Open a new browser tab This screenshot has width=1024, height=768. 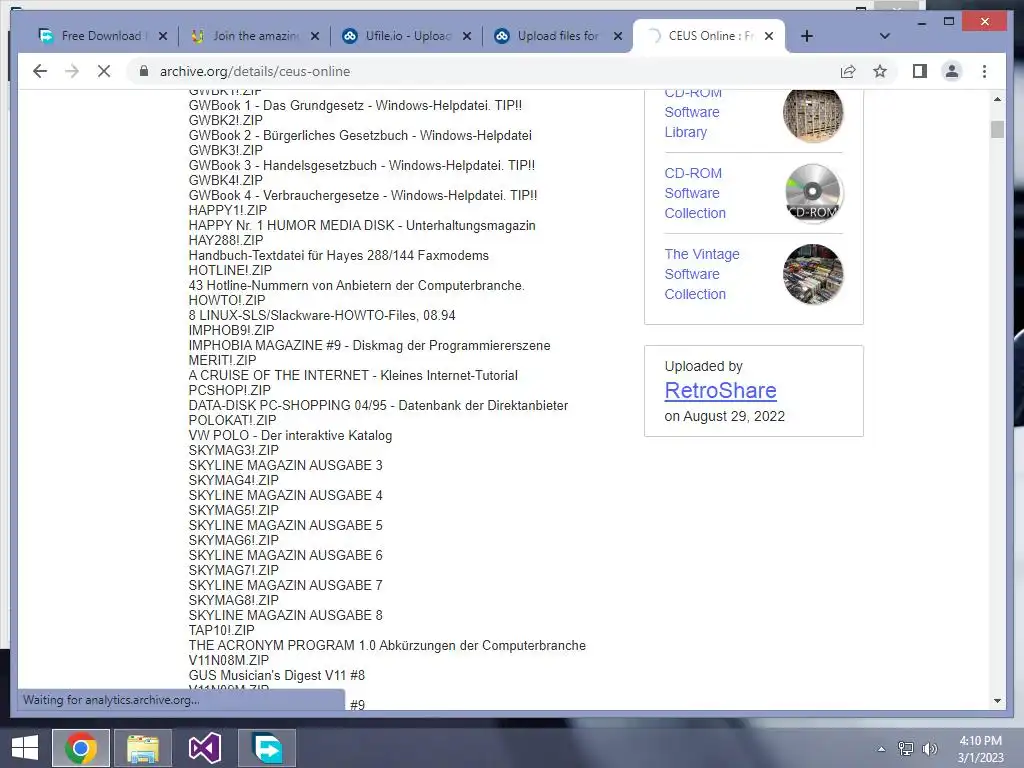807,36
